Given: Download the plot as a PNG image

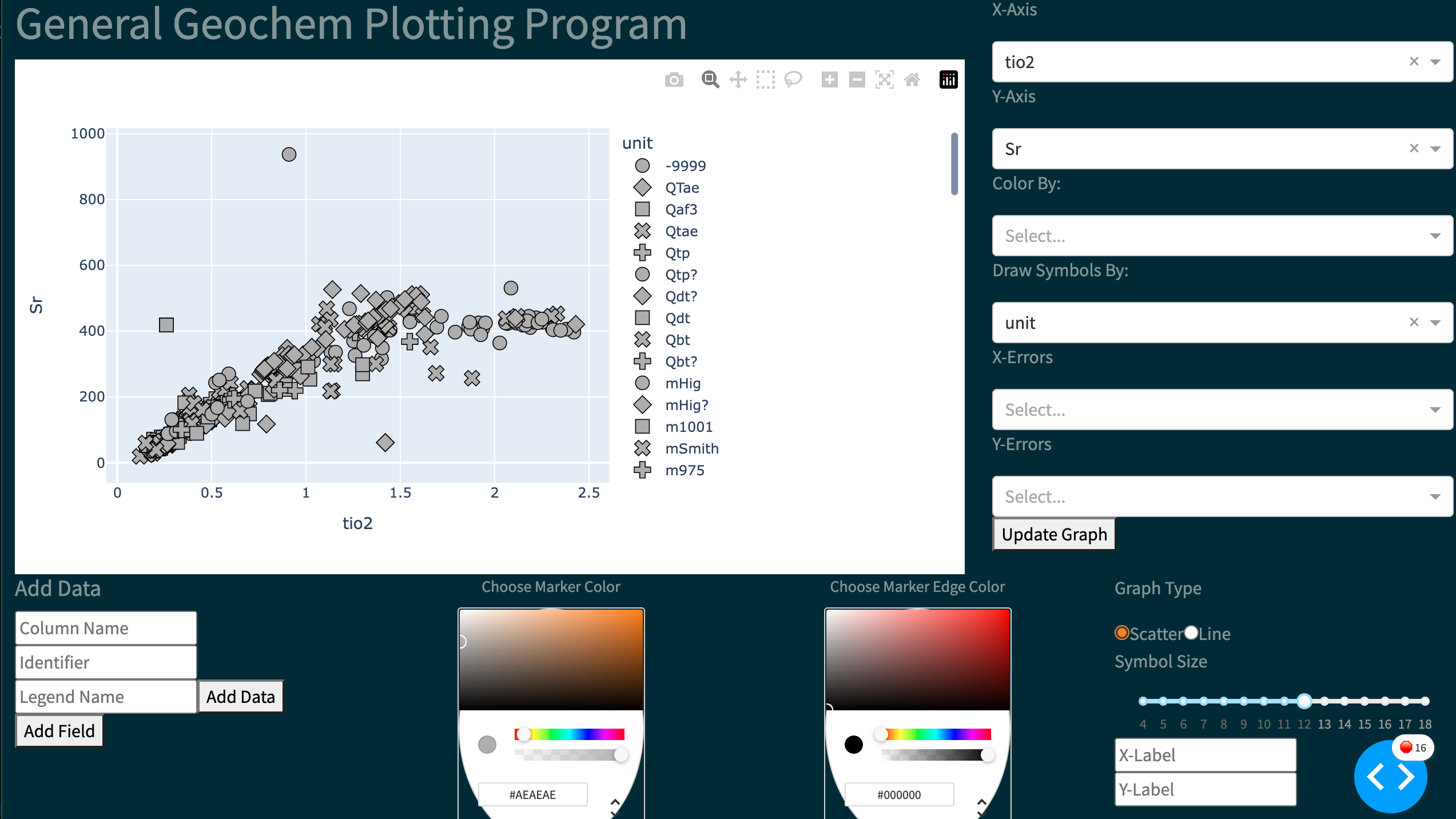Looking at the screenshot, I should click(674, 79).
